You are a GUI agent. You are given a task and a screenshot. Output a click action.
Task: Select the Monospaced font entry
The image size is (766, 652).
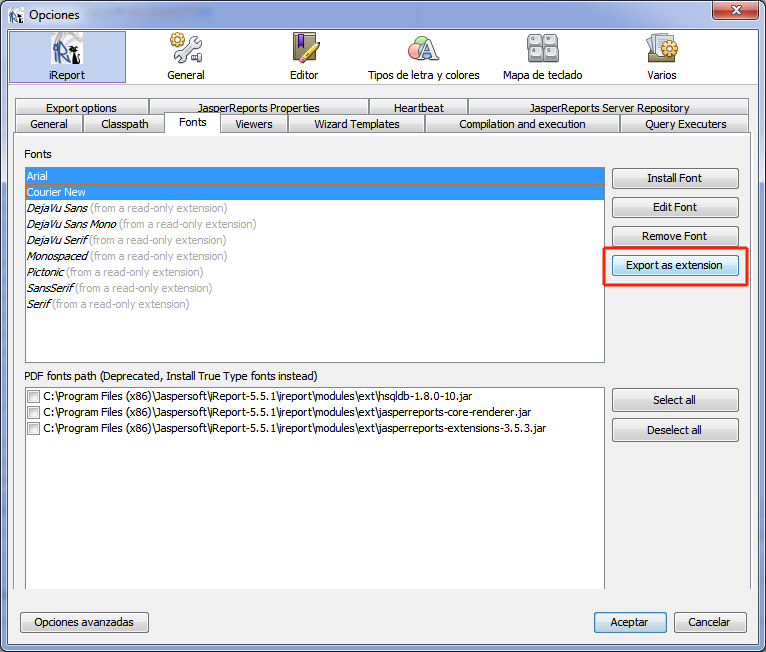pyautogui.click(x=315, y=256)
